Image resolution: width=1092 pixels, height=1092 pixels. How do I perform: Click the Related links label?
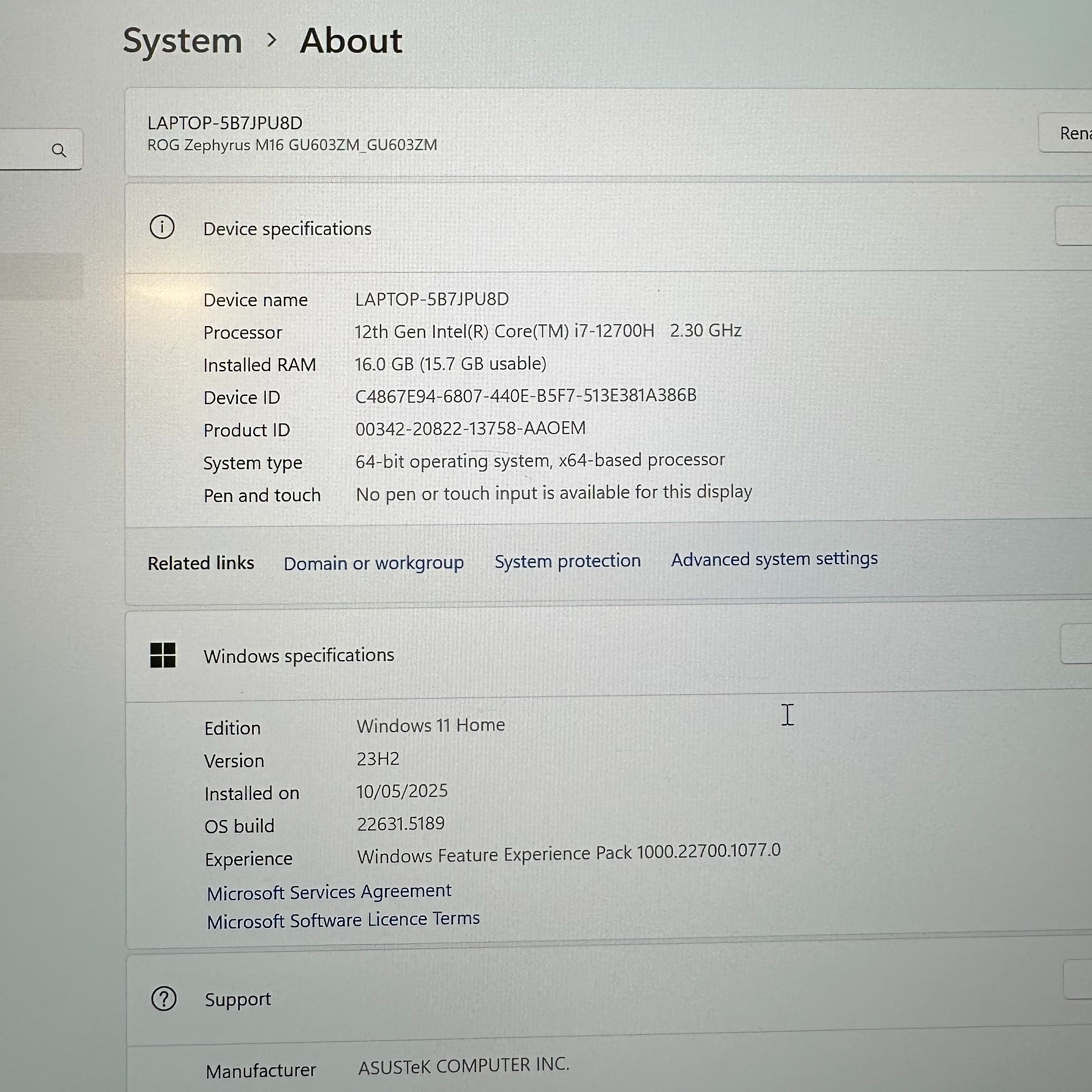coord(200,563)
